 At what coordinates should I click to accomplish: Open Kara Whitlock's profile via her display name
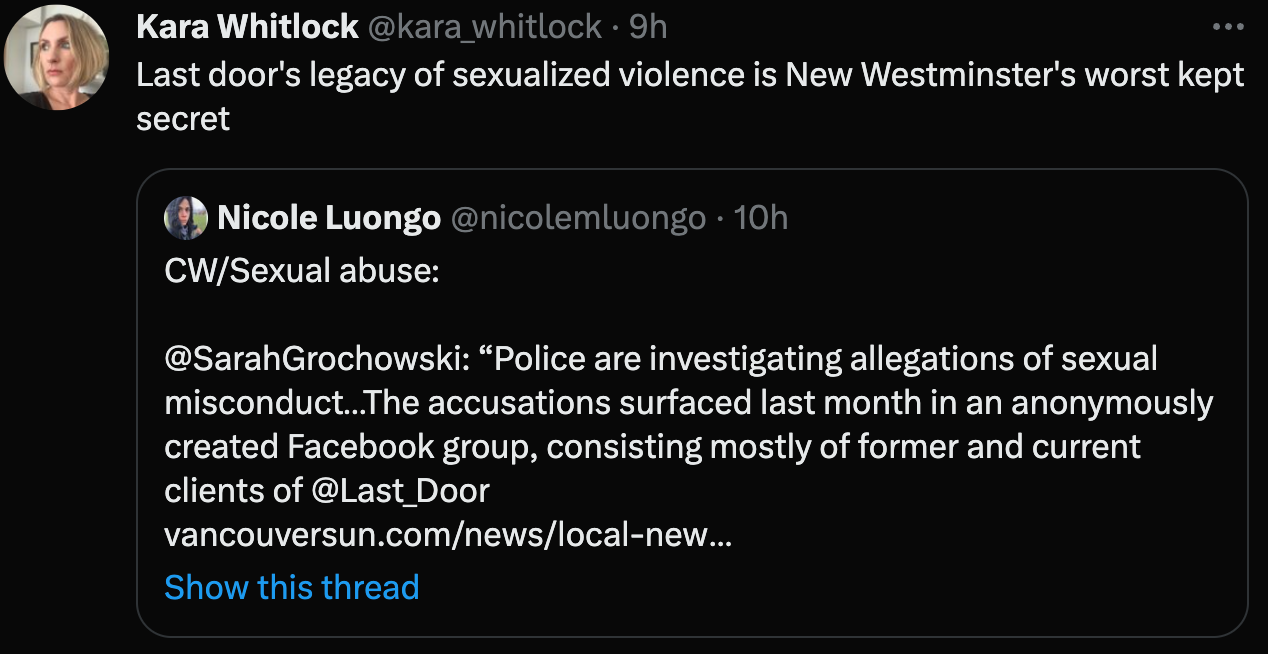tap(249, 27)
